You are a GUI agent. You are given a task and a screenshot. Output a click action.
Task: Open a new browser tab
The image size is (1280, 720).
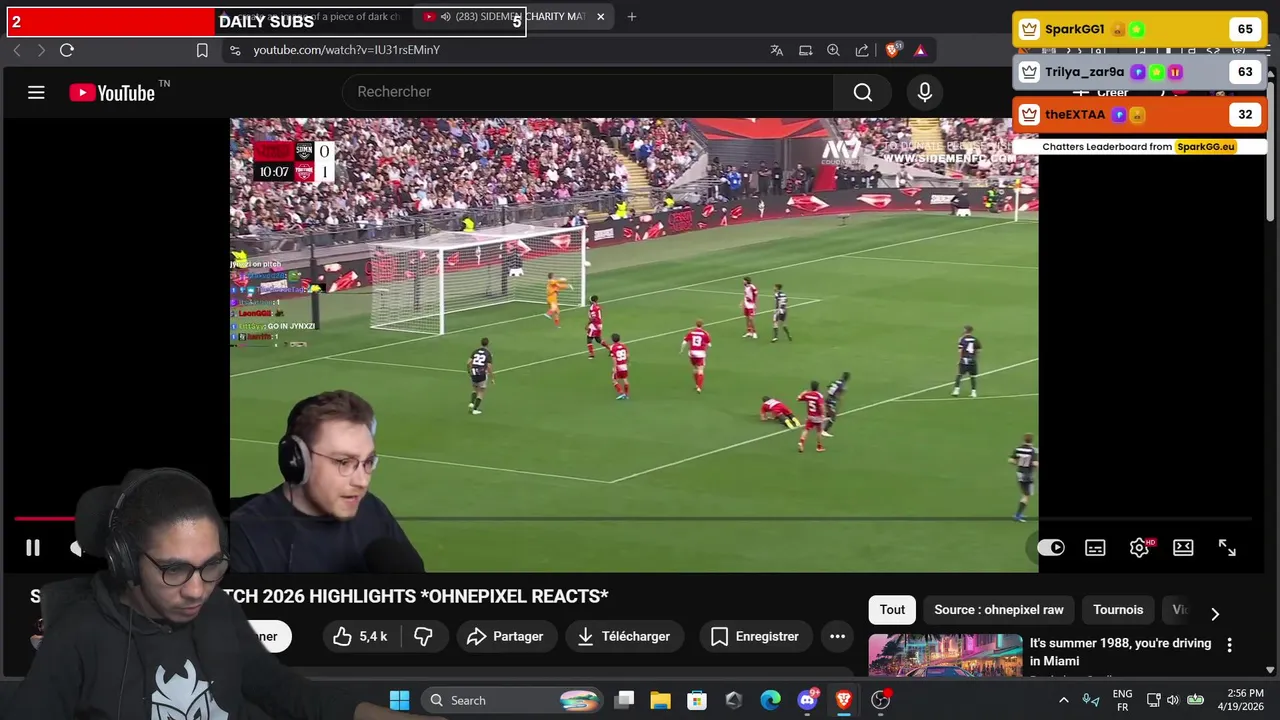coord(631,16)
